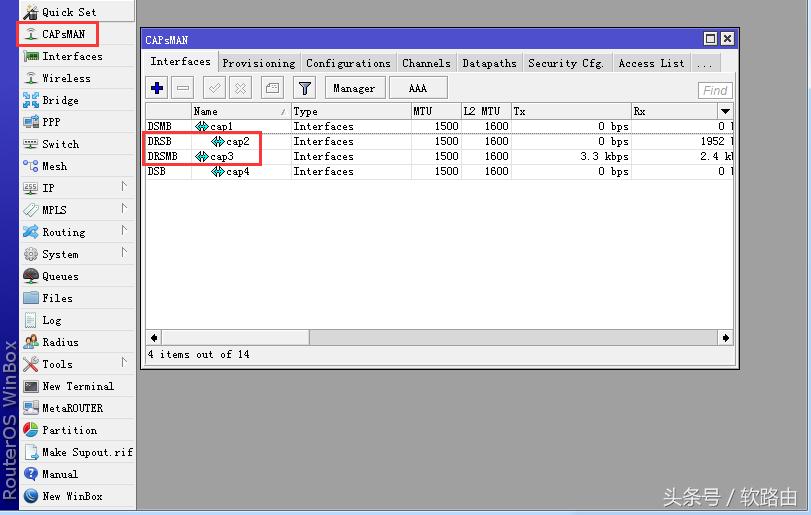This screenshot has width=811, height=515.
Task: Click the AAA button
Action: 417,89
